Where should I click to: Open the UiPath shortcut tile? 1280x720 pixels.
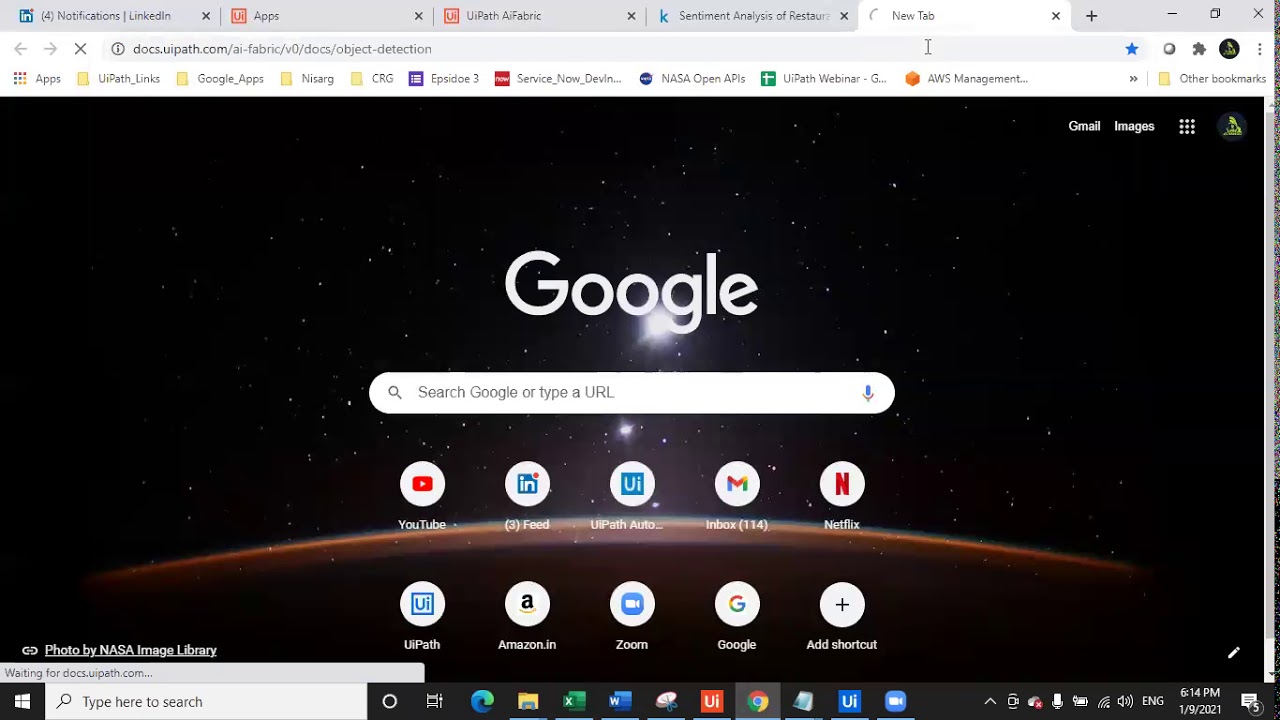[x=422, y=616]
